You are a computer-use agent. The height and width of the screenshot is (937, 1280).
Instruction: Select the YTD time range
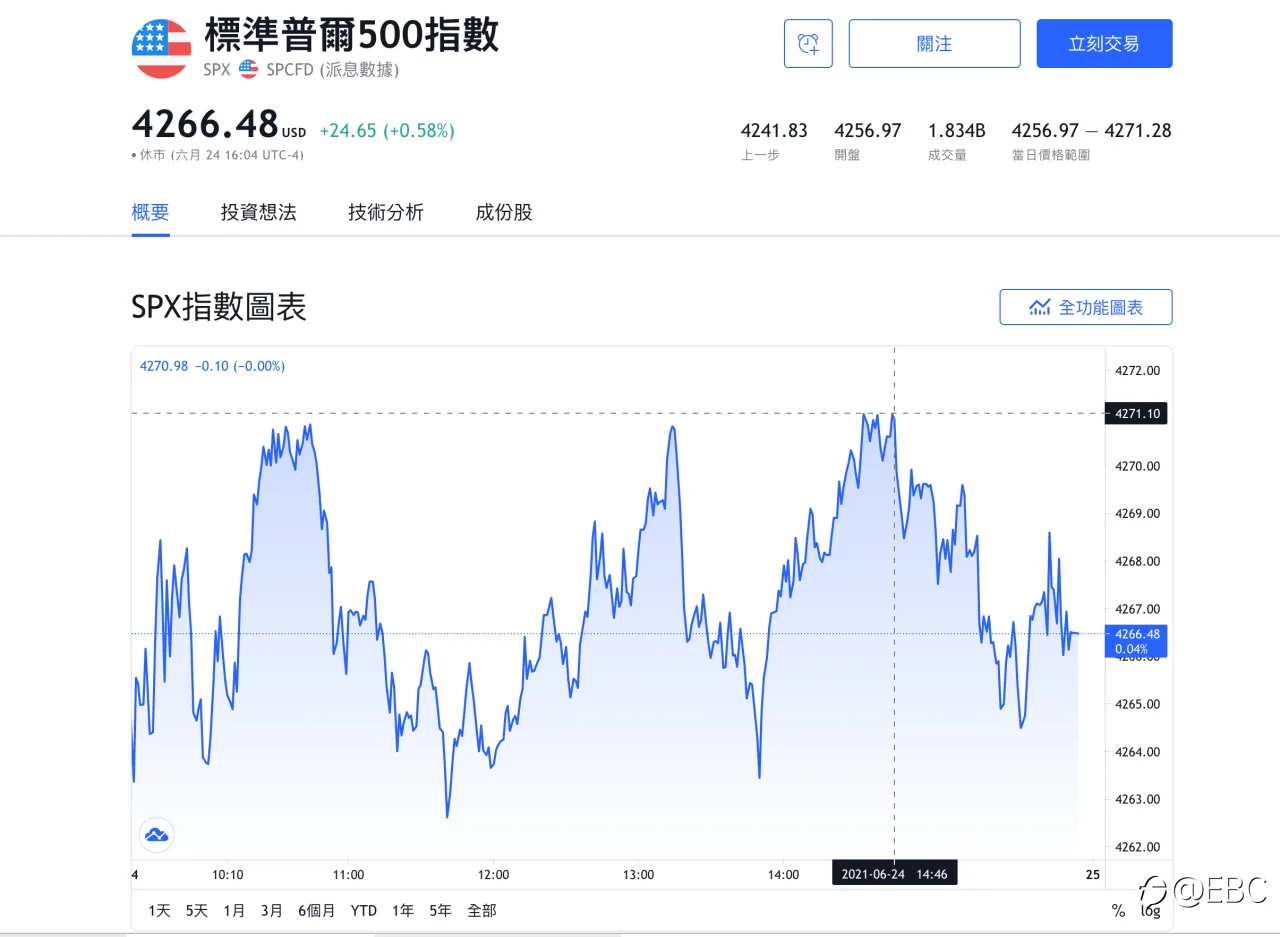[364, 911]
